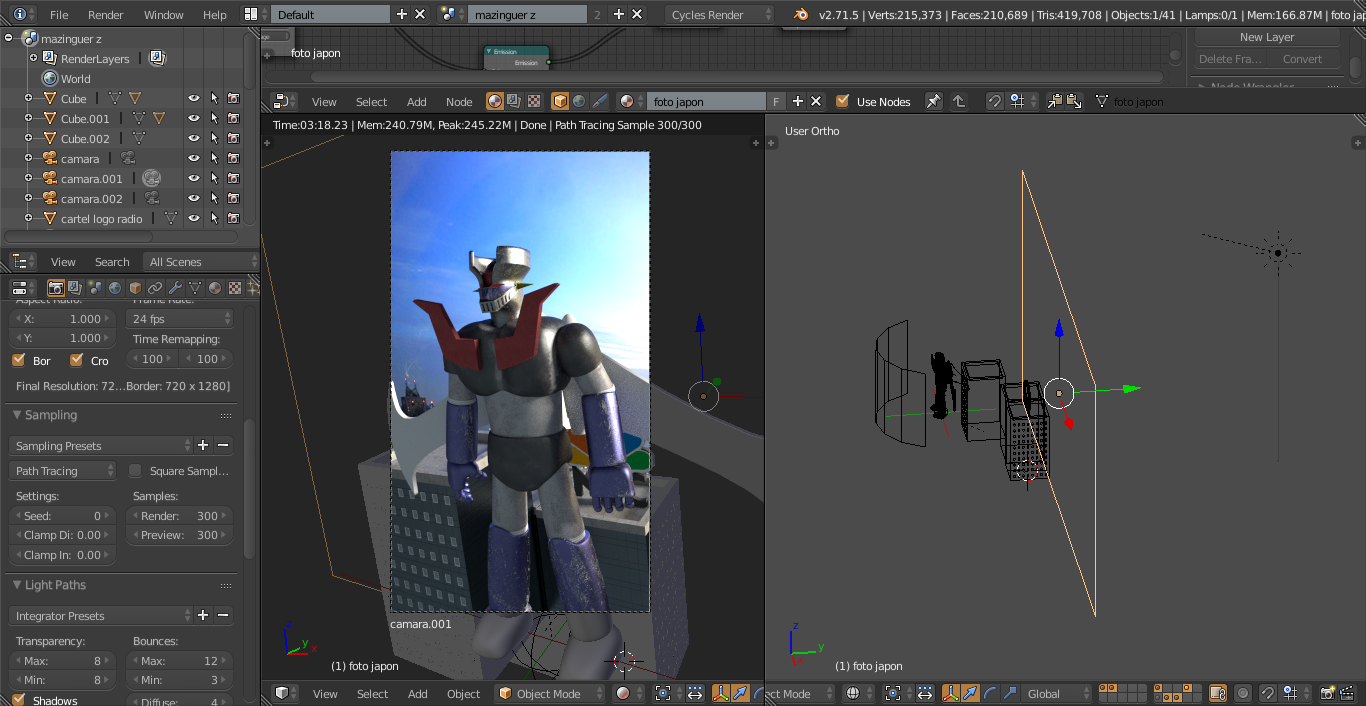Screen dimensions: 1366x706
Task: Add new material with plus icon beside foto japon
Action: pos(798,101)
